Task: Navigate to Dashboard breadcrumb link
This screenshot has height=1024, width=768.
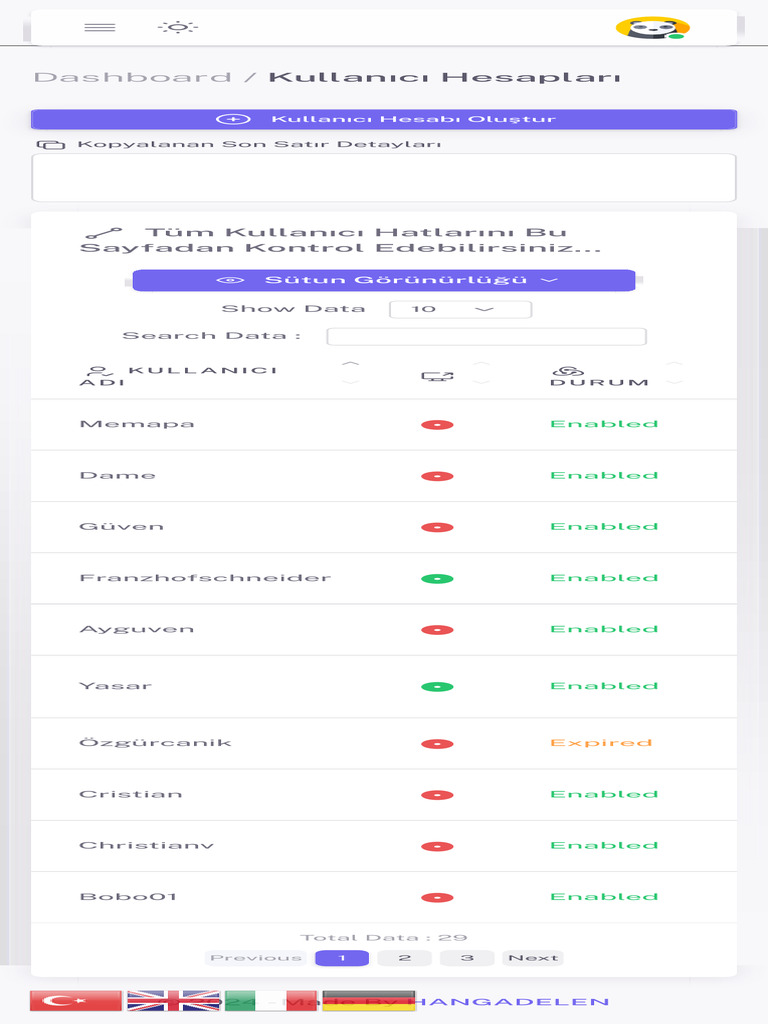Action: 132,77
